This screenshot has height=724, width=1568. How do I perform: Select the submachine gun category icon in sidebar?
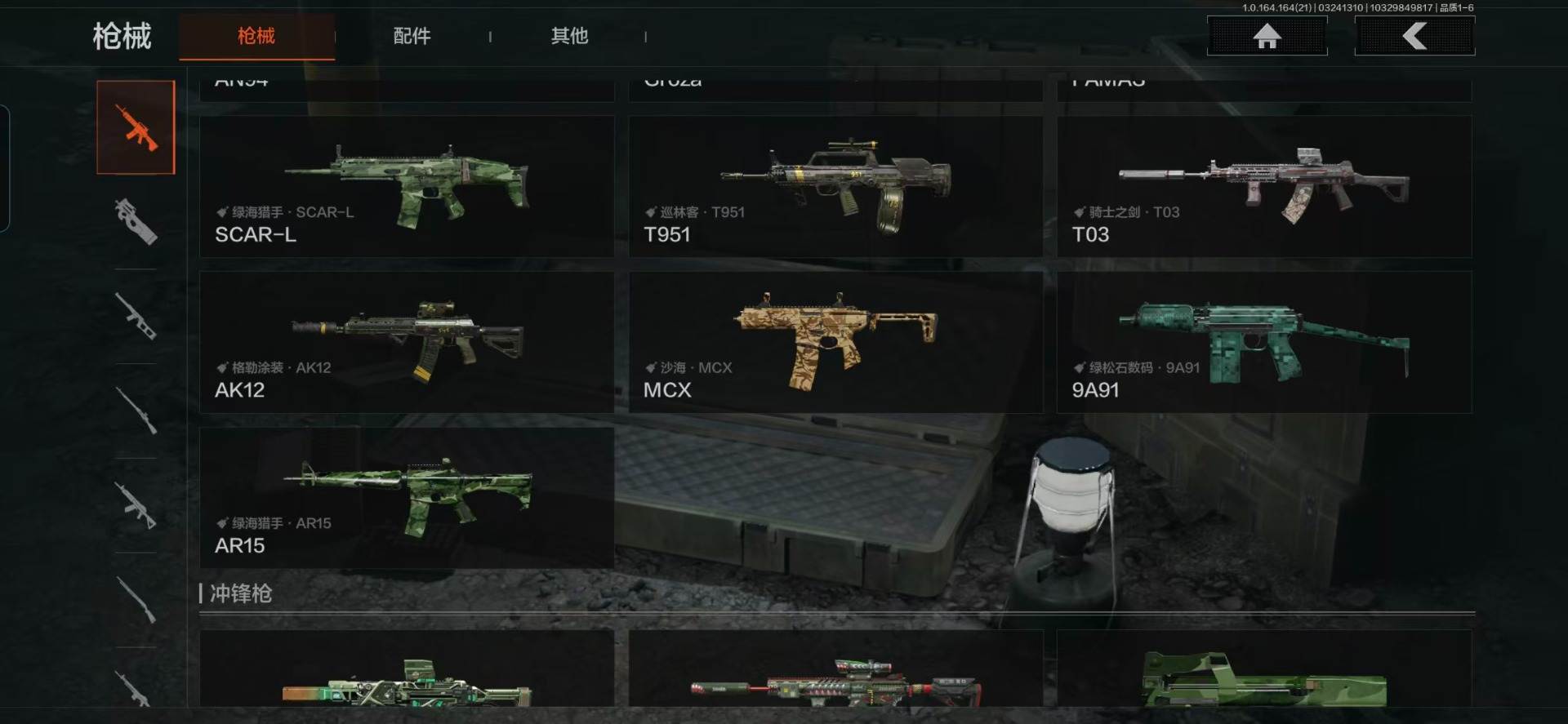coord(136,221)
